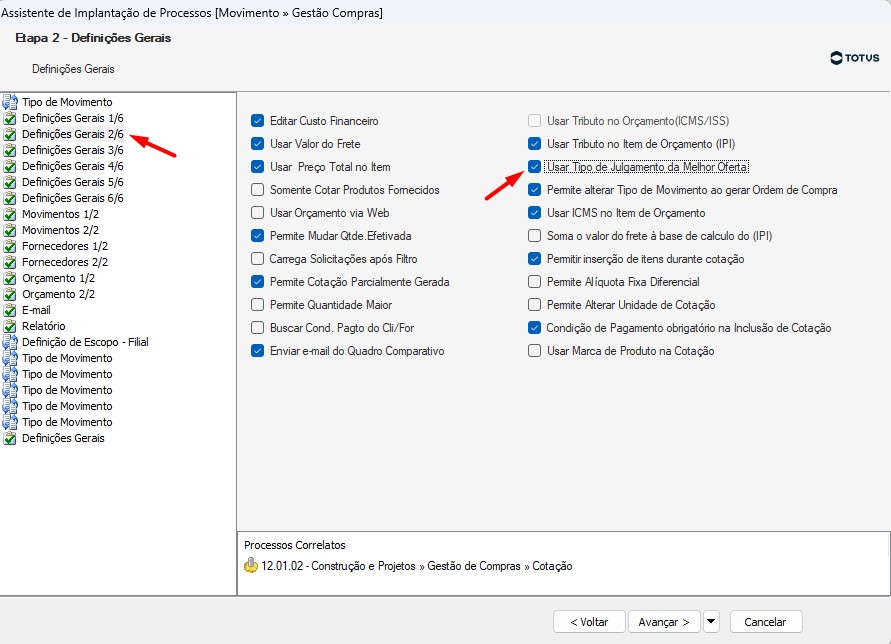Click the icon beside Orçamento 1/2
Screen dimensions: 891x644
pyautogui.click(x=10, y=278)
